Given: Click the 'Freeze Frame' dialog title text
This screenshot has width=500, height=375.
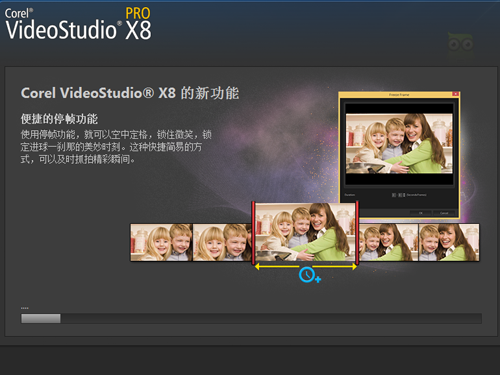Looking at the screenshot, I should coord(399,95).
